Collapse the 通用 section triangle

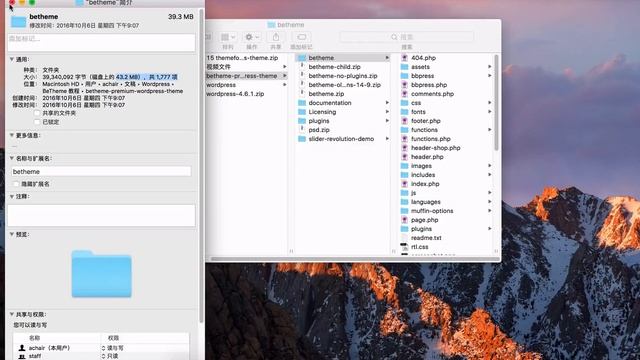pos(12,60)
